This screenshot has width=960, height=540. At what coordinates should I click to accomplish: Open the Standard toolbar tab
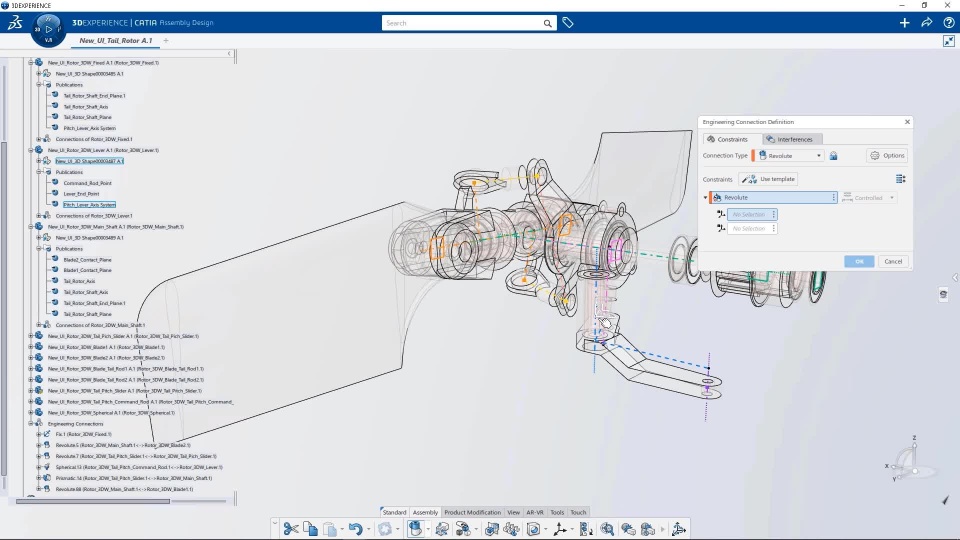(x=394, y=512)
